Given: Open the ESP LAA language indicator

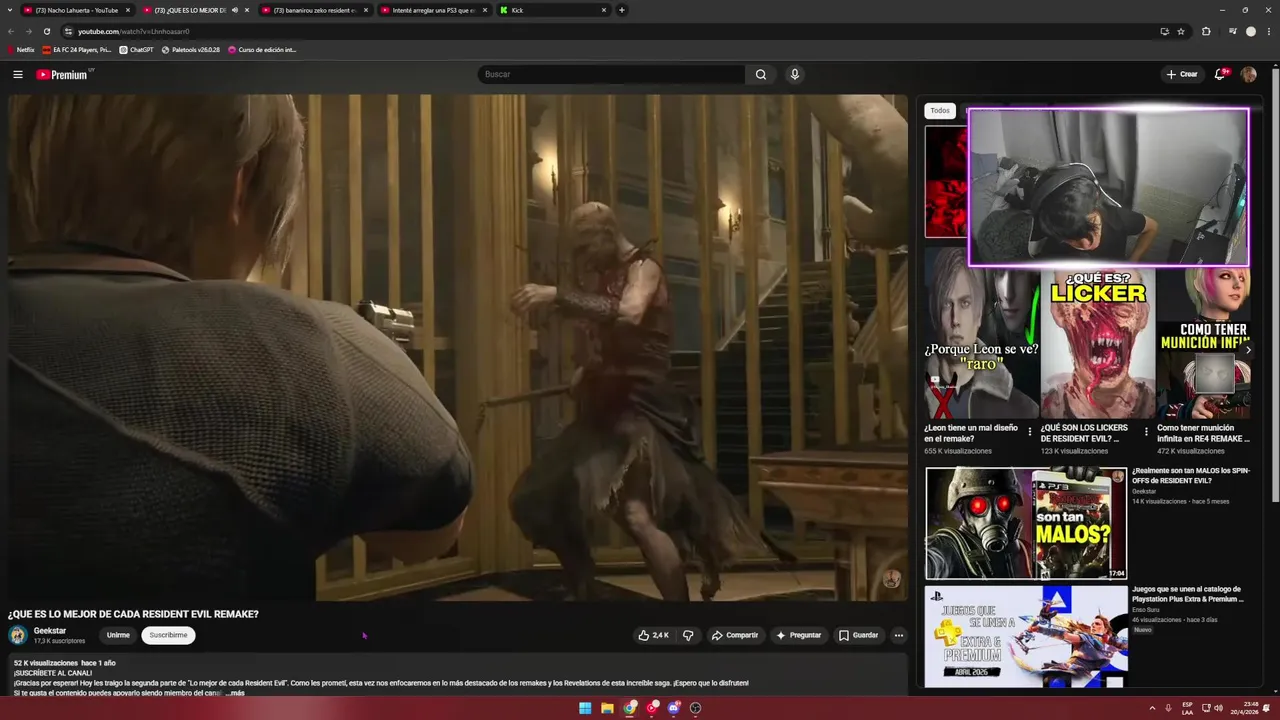Looking at the screenshot, I should point(1187,708).
